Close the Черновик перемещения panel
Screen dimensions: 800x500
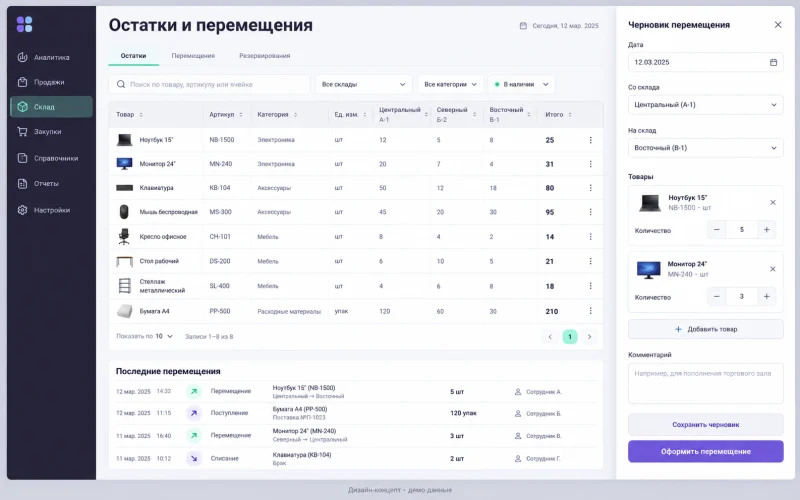pos(778,24)
